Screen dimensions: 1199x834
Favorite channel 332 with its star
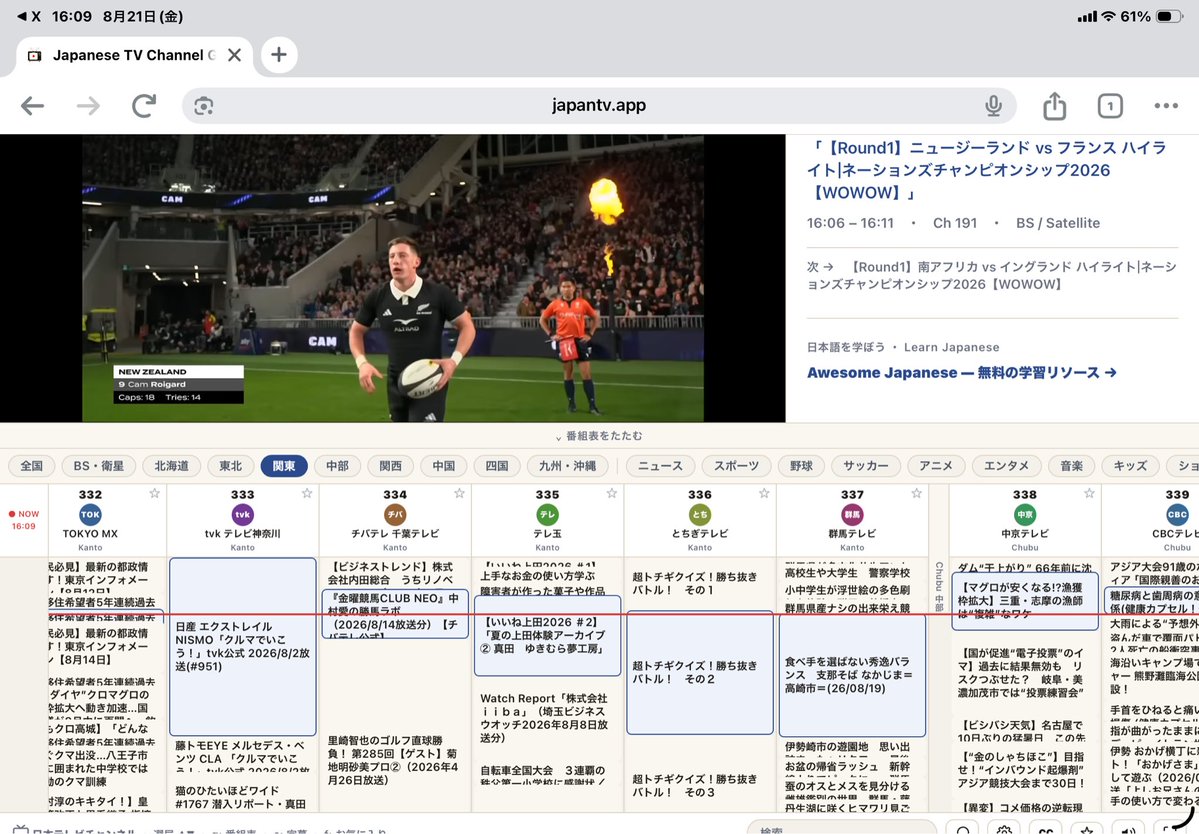click(154, 494)
